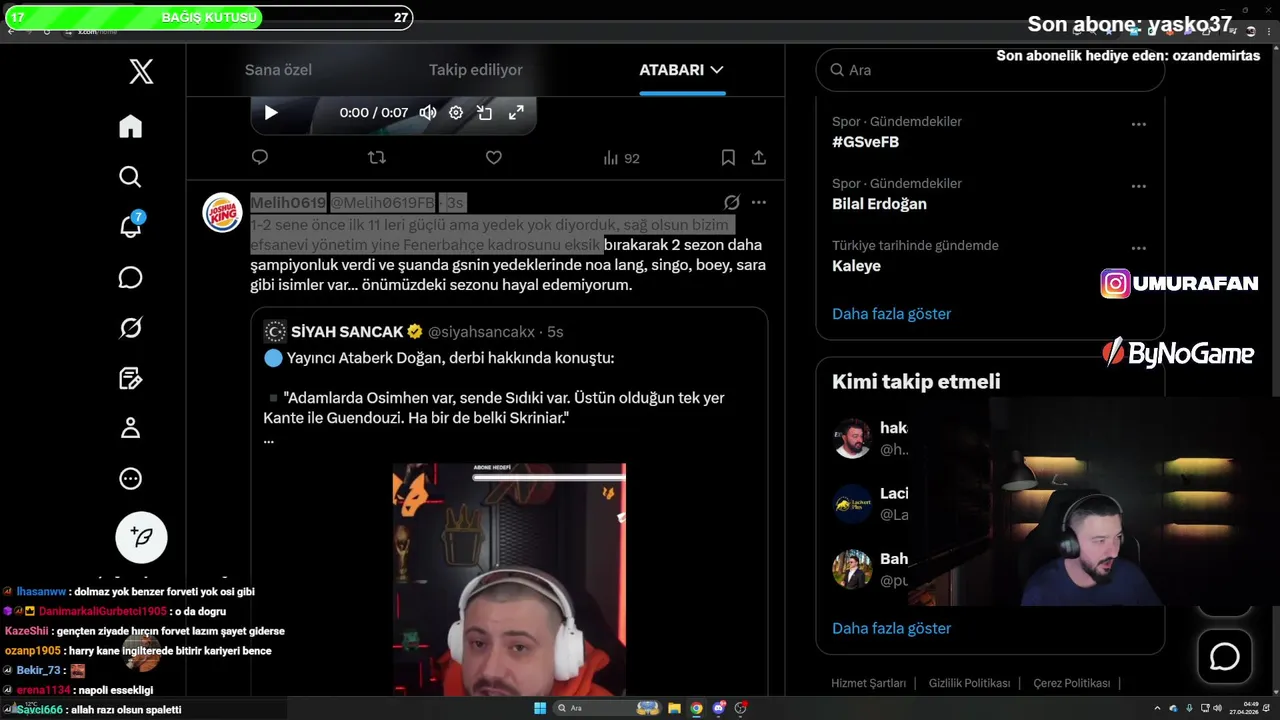Repost the top post

pos(377,157)
